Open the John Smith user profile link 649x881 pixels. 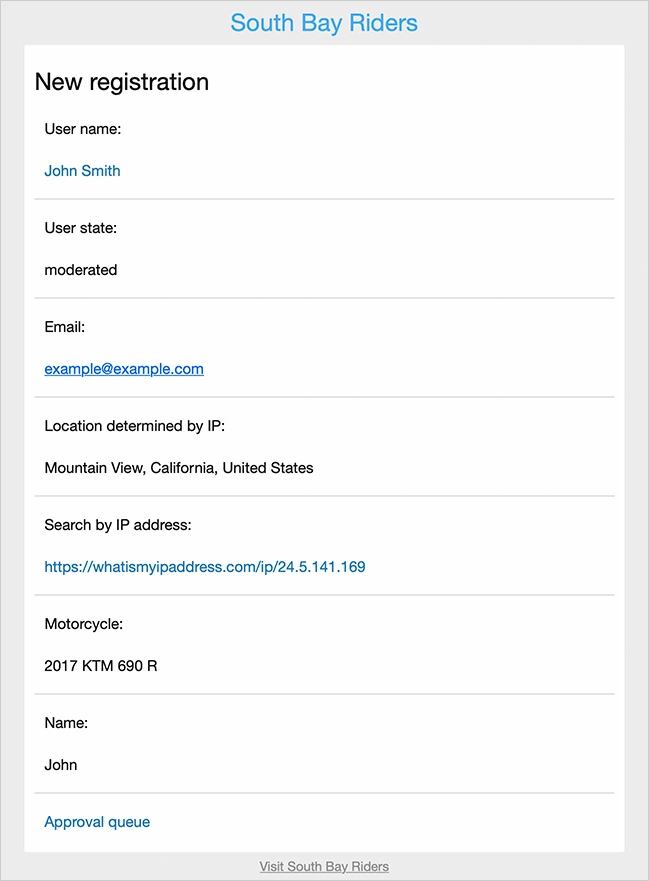(x=82, y=171)
